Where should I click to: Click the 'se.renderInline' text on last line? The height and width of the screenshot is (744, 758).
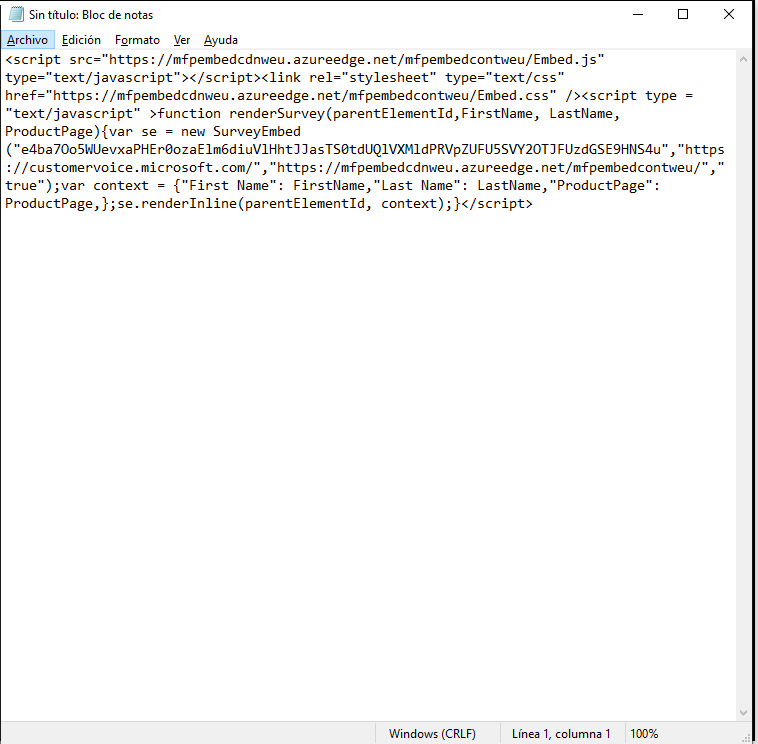tap(177, 204)
